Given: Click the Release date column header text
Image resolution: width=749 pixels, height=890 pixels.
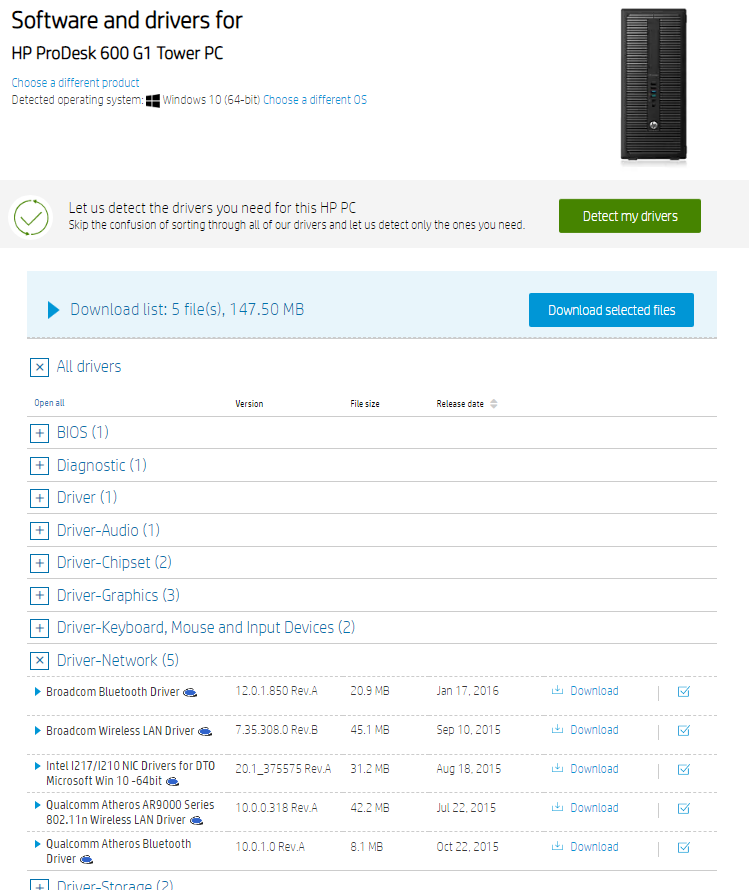Looking at the screenshot, I should (x=460, y=404).
